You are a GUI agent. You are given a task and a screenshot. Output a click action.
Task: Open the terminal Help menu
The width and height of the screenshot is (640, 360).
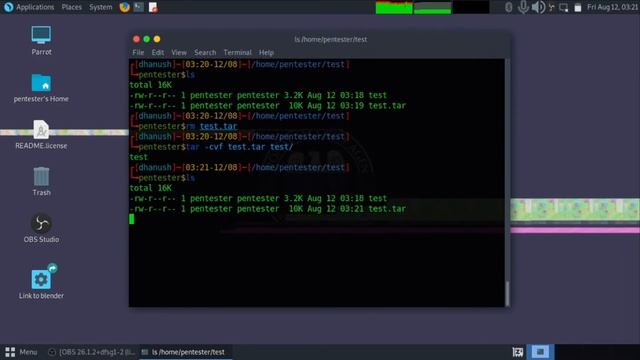click(x=266, y=52)
